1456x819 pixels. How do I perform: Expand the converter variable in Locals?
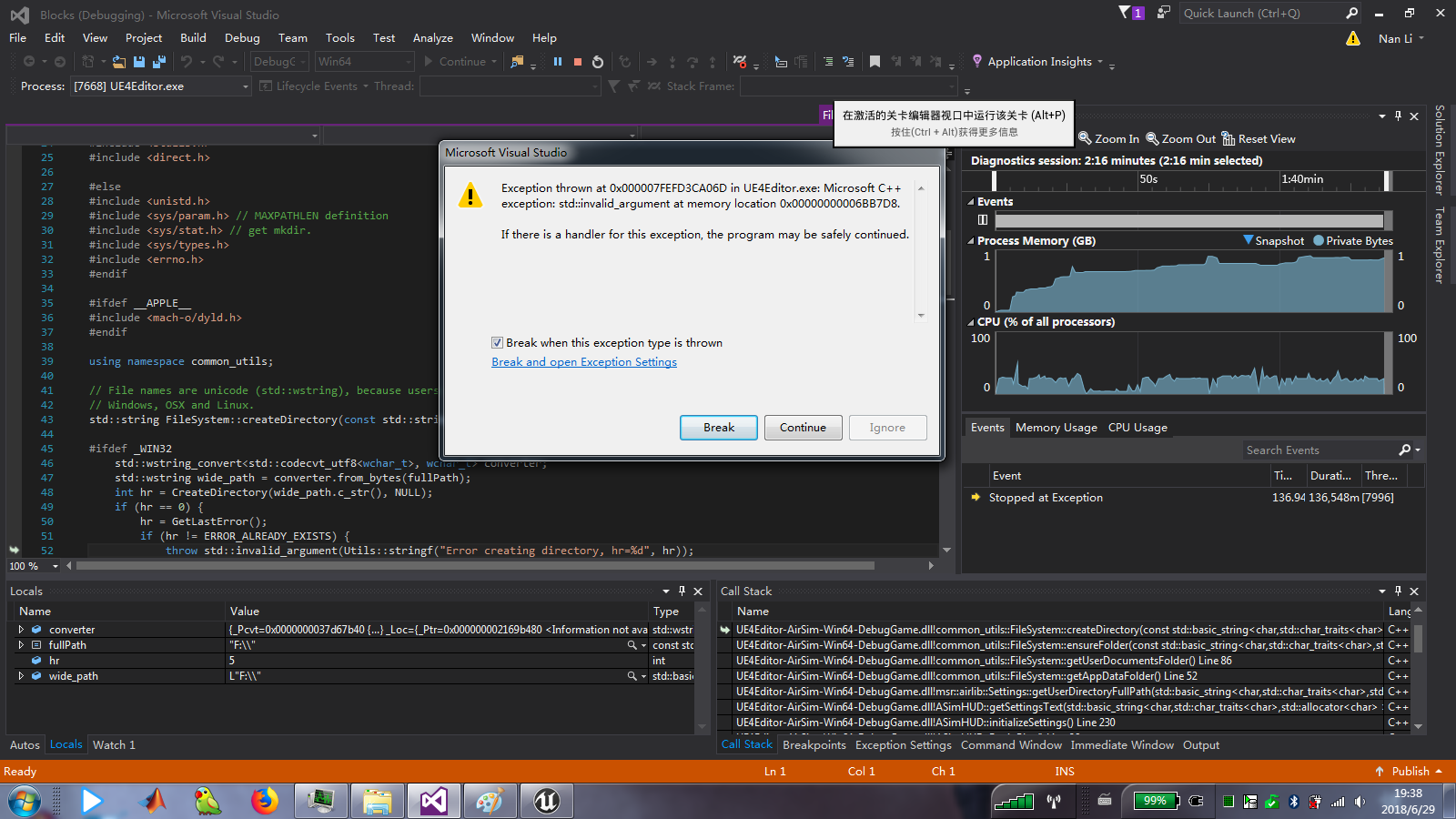tap(20, 629)
